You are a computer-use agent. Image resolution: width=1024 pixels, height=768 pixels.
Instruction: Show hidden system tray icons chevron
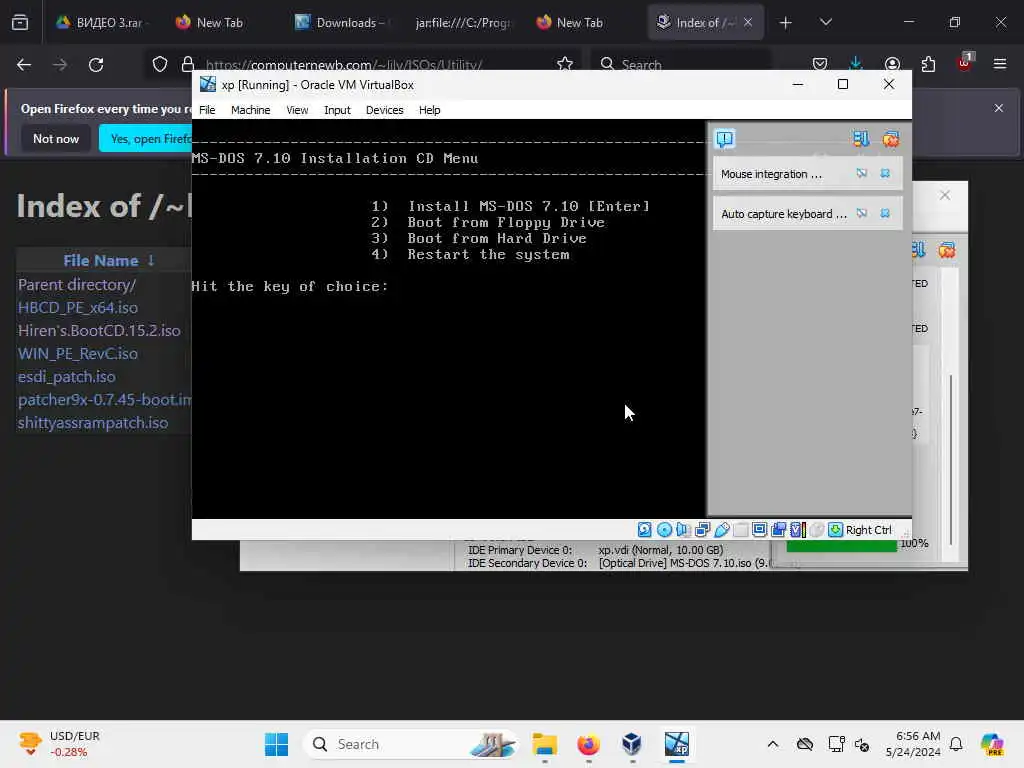click(773, 744)
